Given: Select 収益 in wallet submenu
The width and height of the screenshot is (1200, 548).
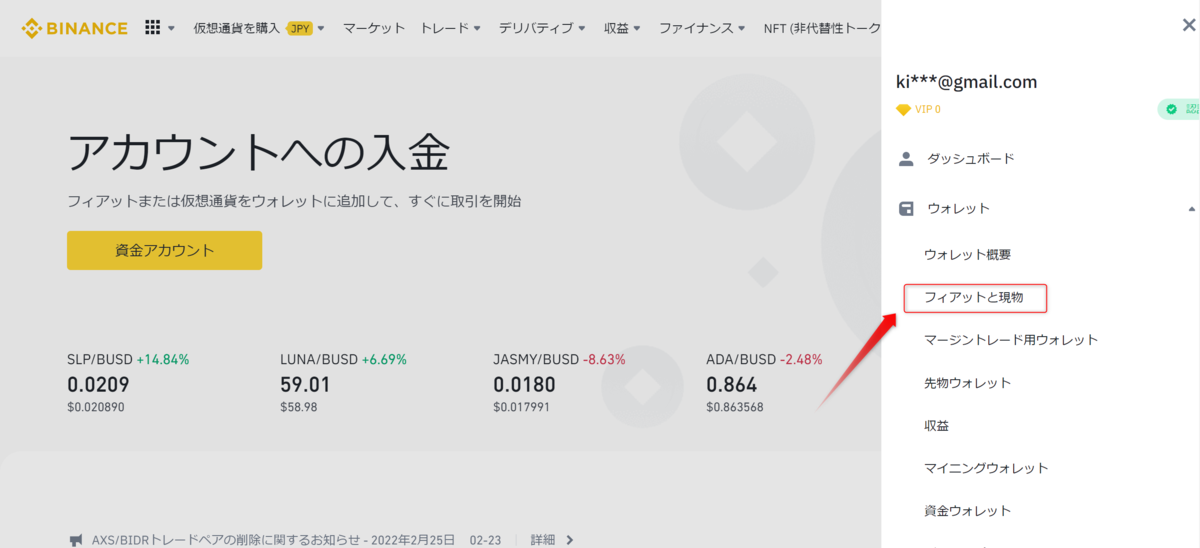Looking at the screenshot, I should [x=937, y=426].
